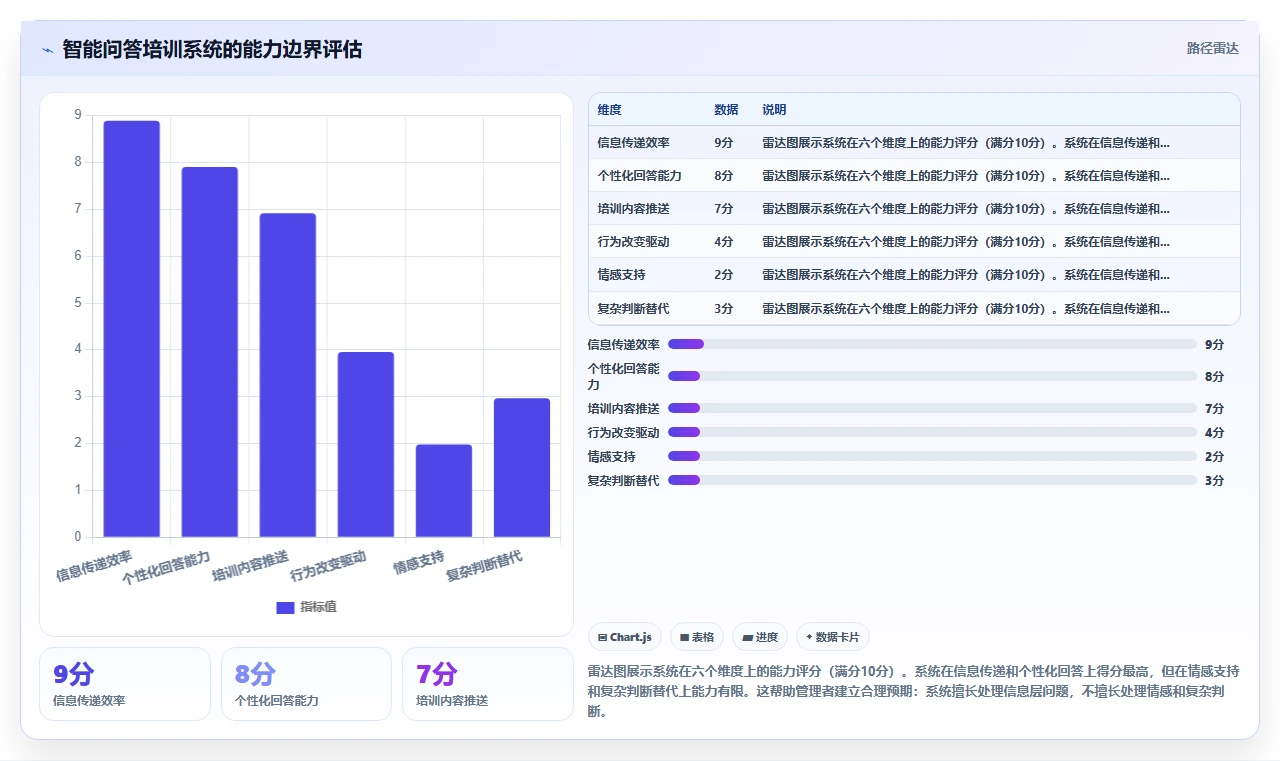Click the summary paragraph below the tags
Screen dimensions: 1280x761
click(x=914, y=692)
